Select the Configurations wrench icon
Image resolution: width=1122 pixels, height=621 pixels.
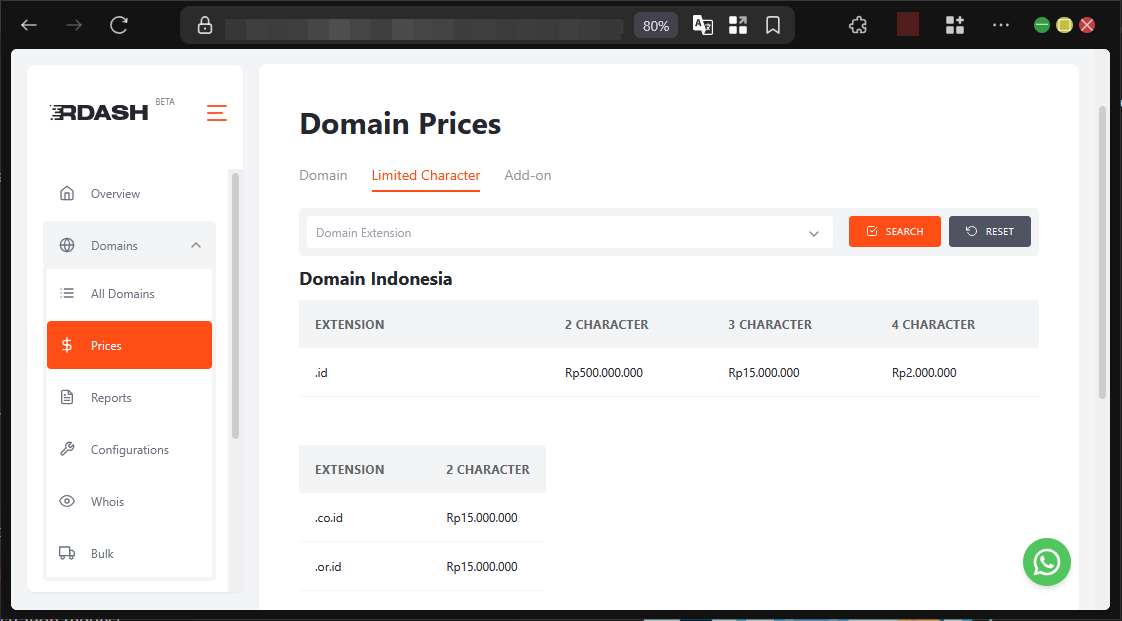66,449
